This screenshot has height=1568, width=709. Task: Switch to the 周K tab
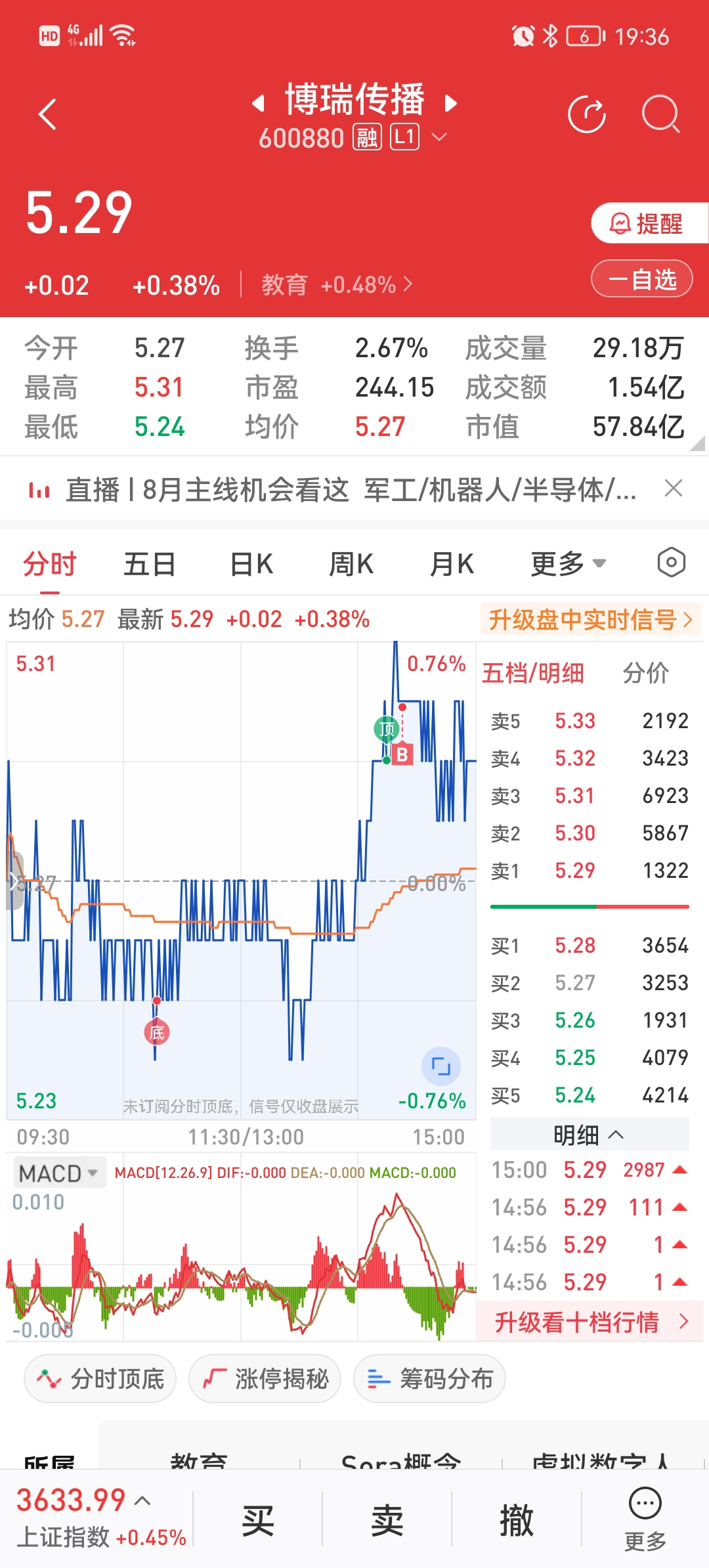click(351, 564)
